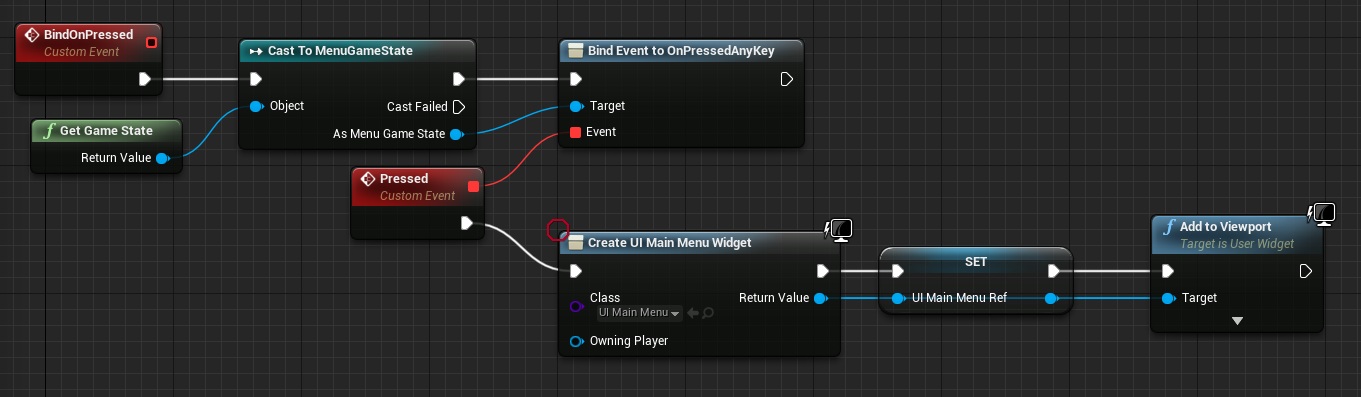This screenshot has height=397, width=1361.
Task: Click the browse magnifier icon beside UI Main Menu
Action: point(708,313)
